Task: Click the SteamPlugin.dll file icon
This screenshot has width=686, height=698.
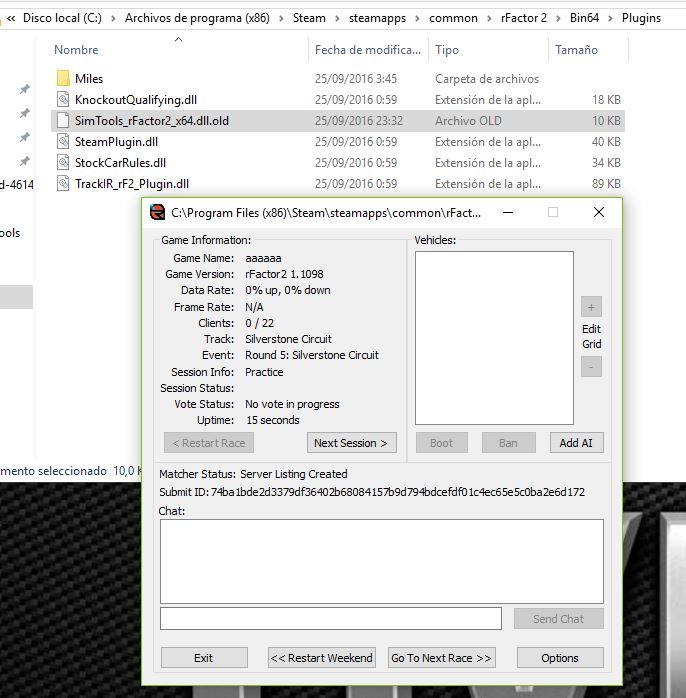Action: (63, 142)
